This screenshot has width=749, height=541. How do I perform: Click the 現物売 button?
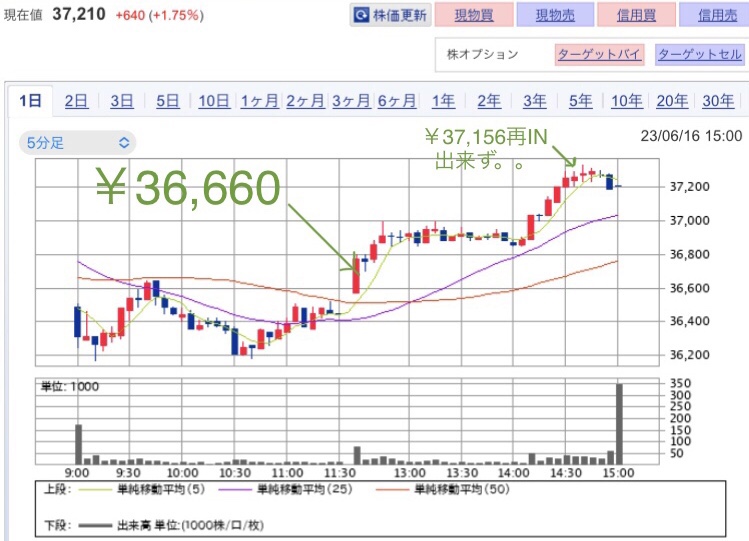click(555, 15)
